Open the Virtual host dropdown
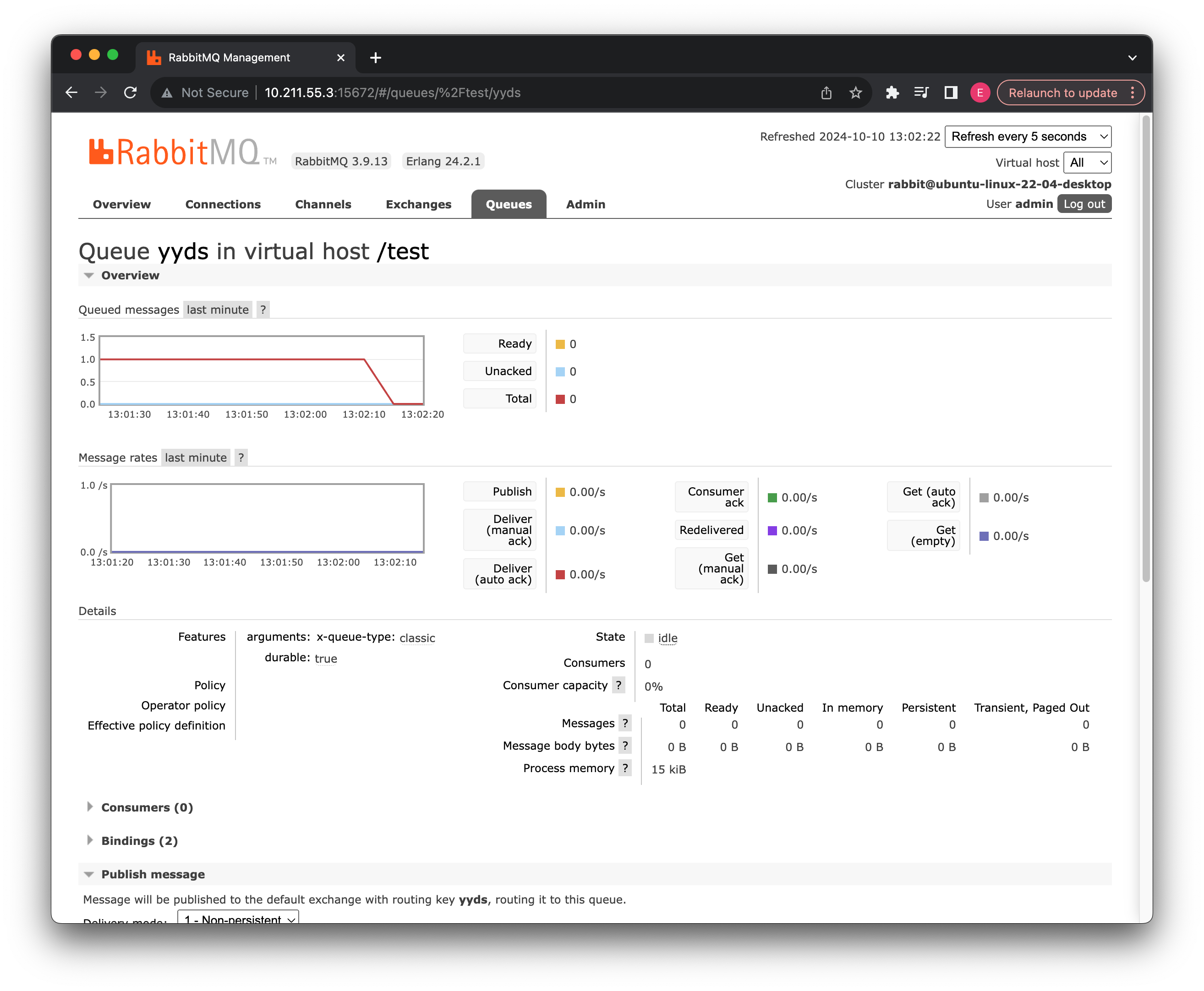 (x=1087, y=163)
